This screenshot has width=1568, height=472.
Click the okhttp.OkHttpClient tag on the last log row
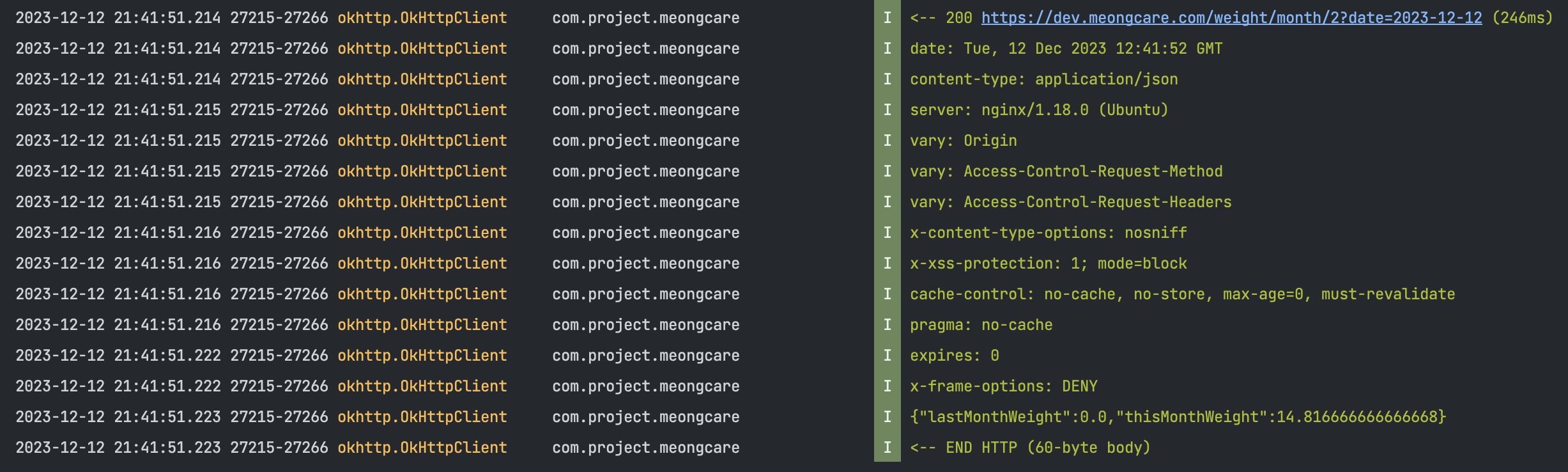(x=422, y=448)
